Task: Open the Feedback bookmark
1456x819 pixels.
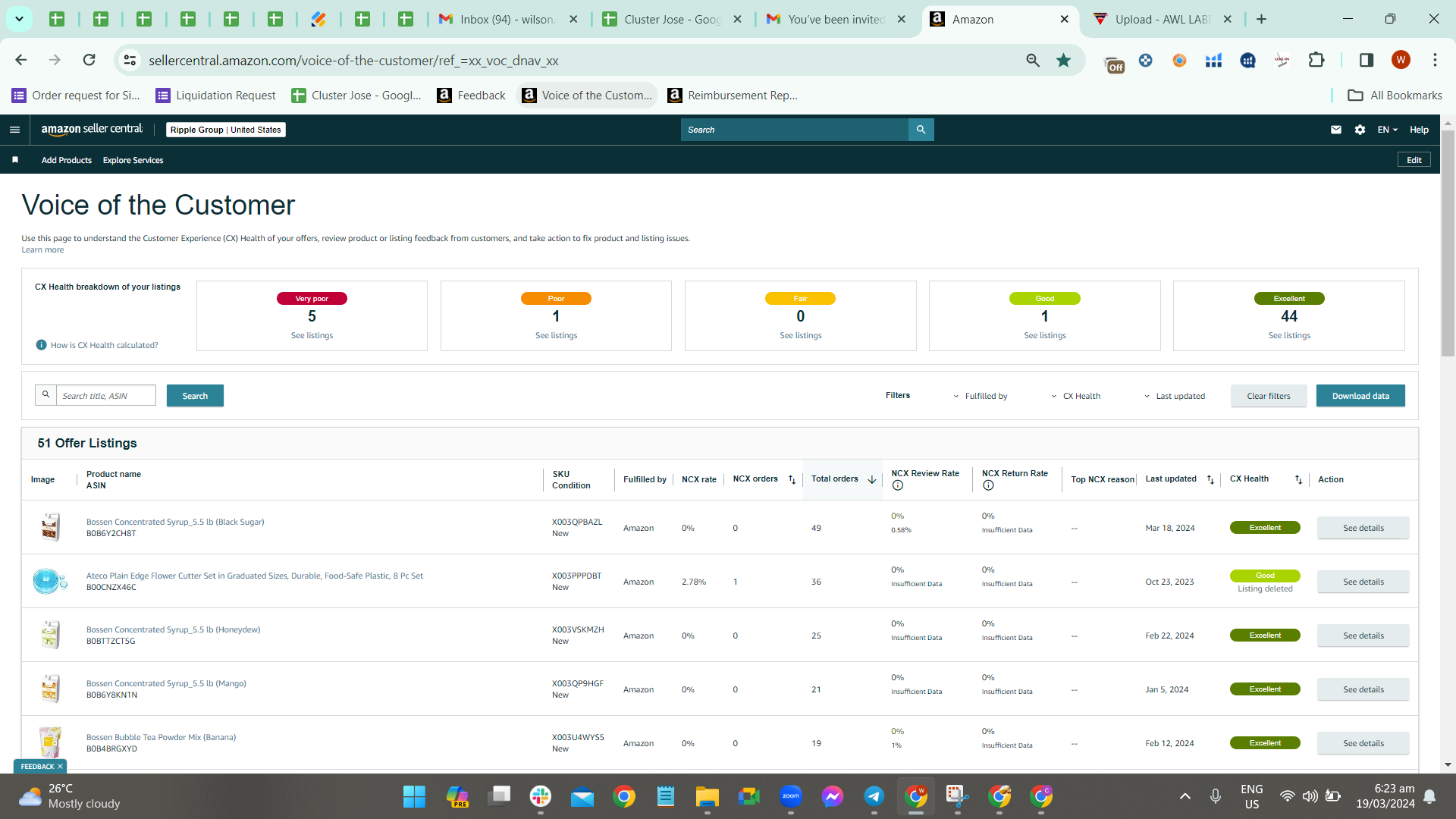Action: coord(472,96)
